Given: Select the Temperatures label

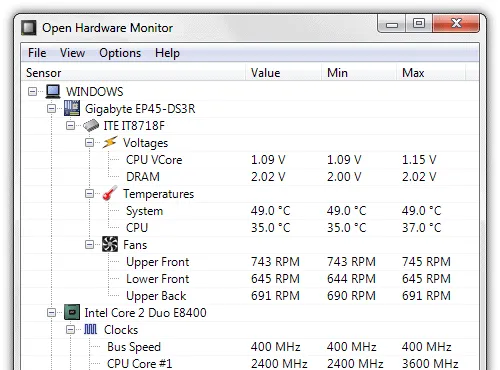Looking at the screenshot, I should [159, 194].
